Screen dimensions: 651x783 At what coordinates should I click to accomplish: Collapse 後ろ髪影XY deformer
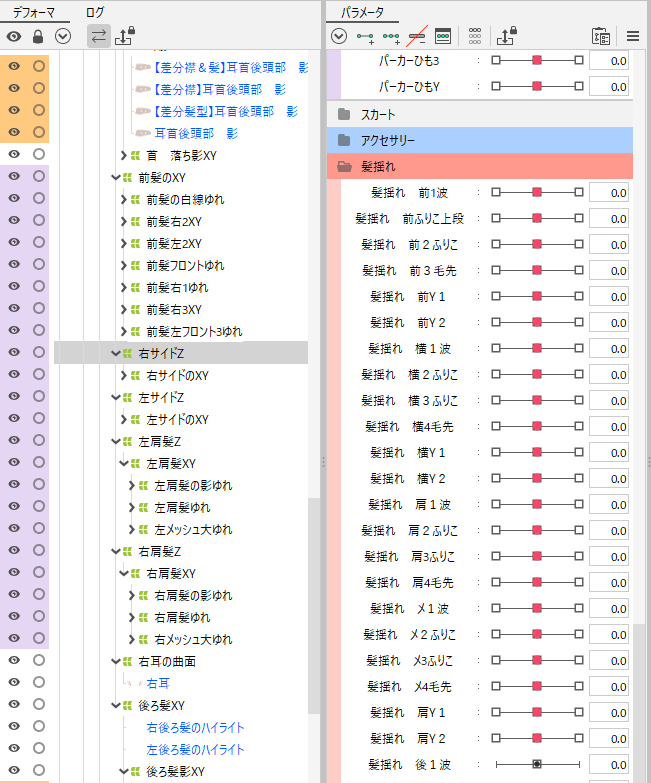coord(123,772)
